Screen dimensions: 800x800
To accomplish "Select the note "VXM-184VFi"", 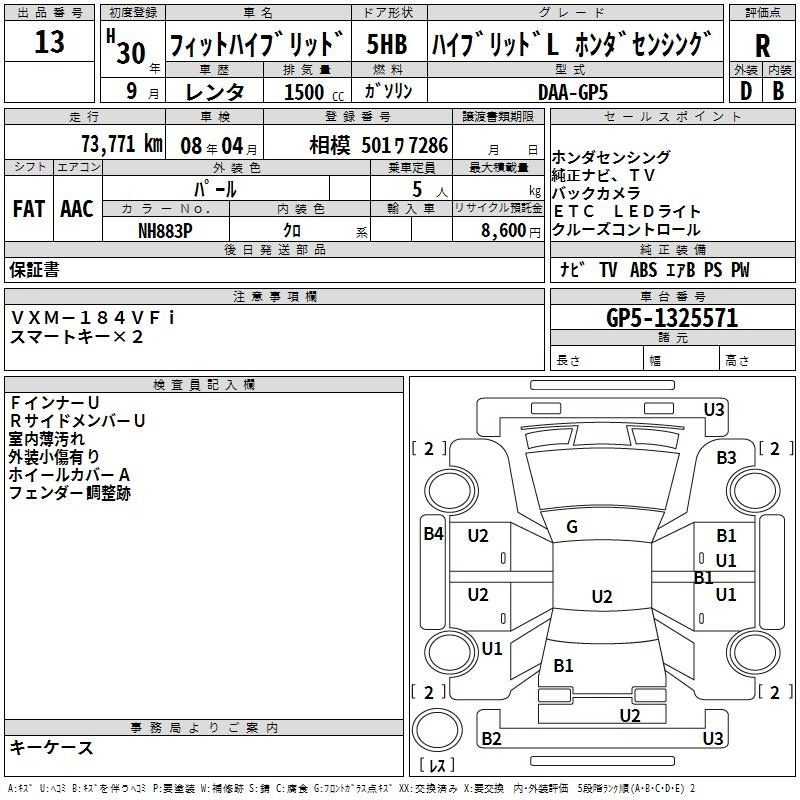I will pos(93,318).
